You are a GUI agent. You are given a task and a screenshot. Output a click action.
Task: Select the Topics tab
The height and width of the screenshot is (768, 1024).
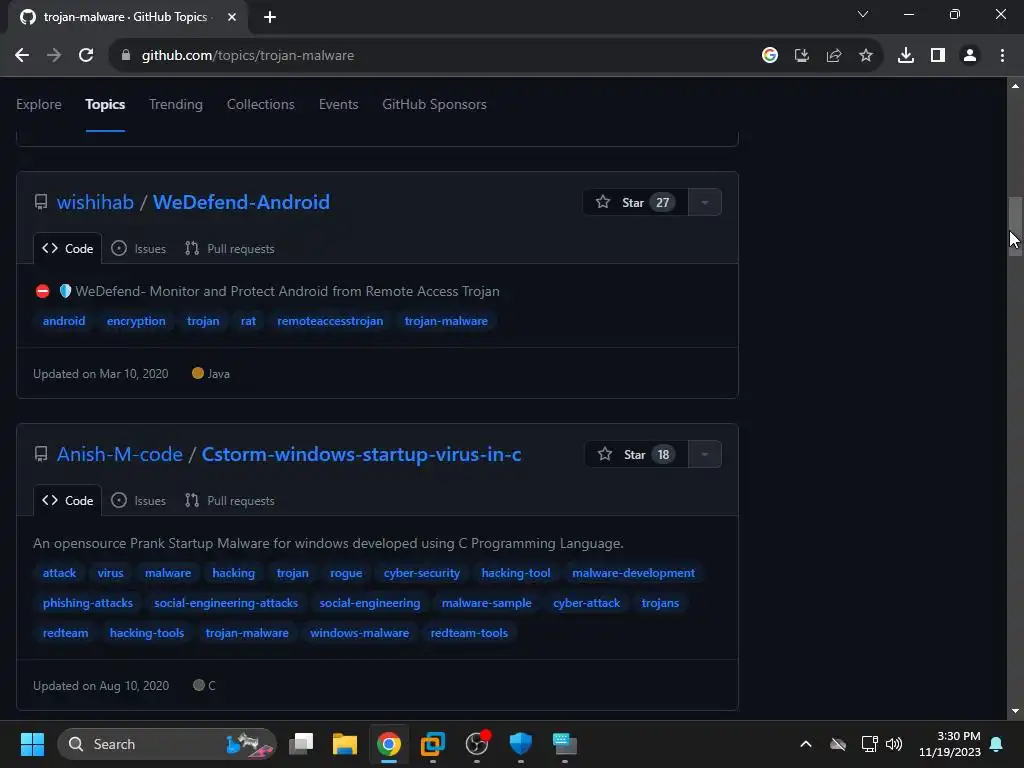tap(105, 104)
